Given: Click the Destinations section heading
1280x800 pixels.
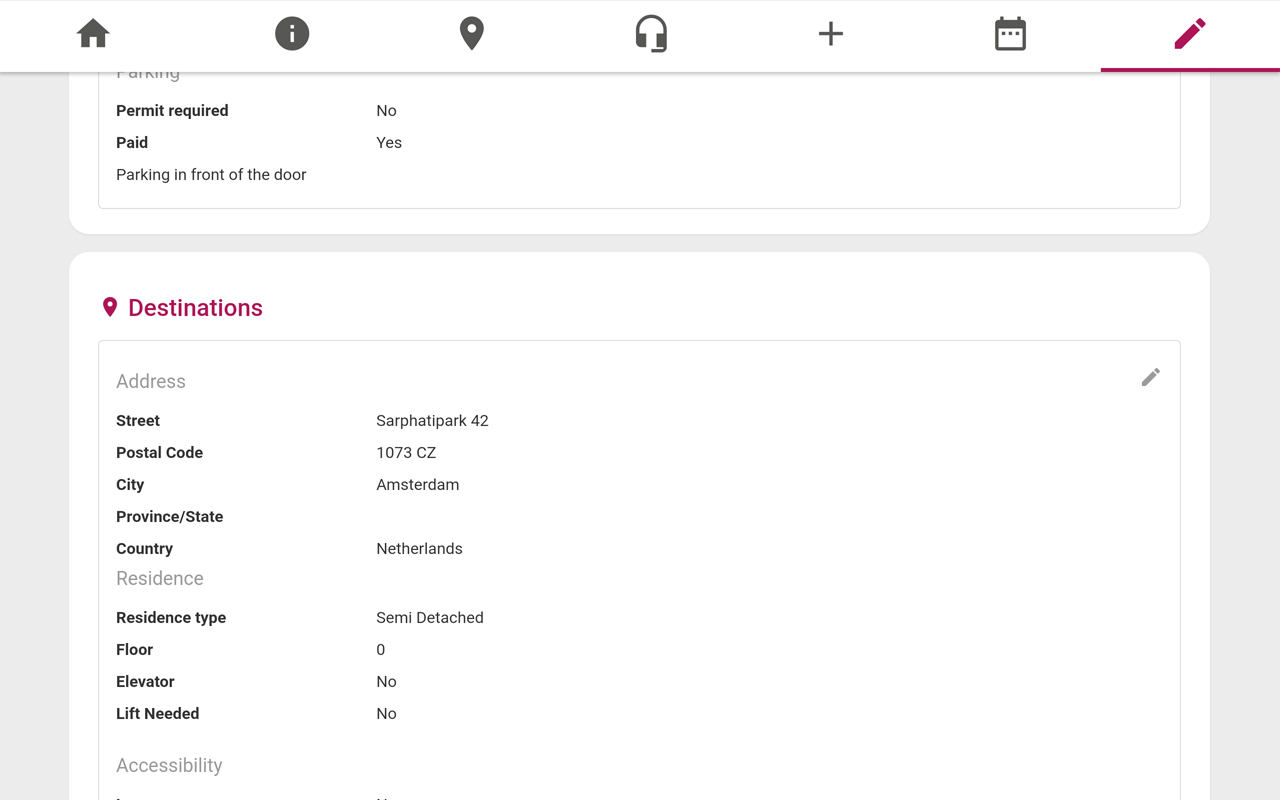Looking at the screenshot, I should [x=195, y=308].
